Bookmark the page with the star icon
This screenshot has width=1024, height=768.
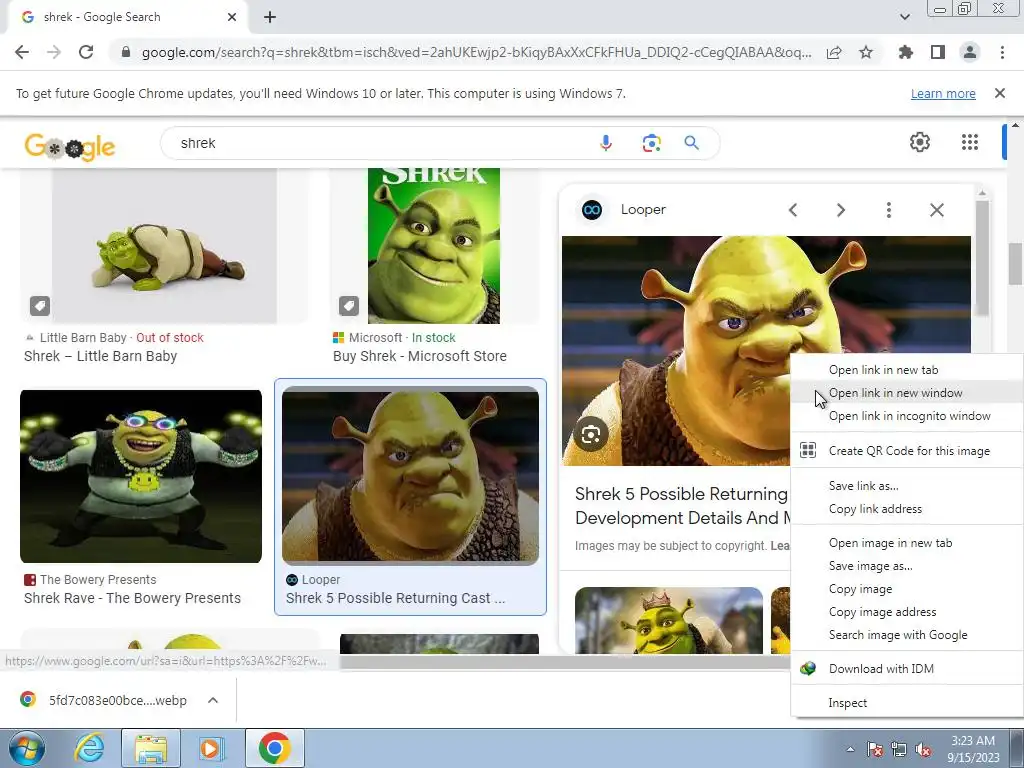[x=866, y=52]
